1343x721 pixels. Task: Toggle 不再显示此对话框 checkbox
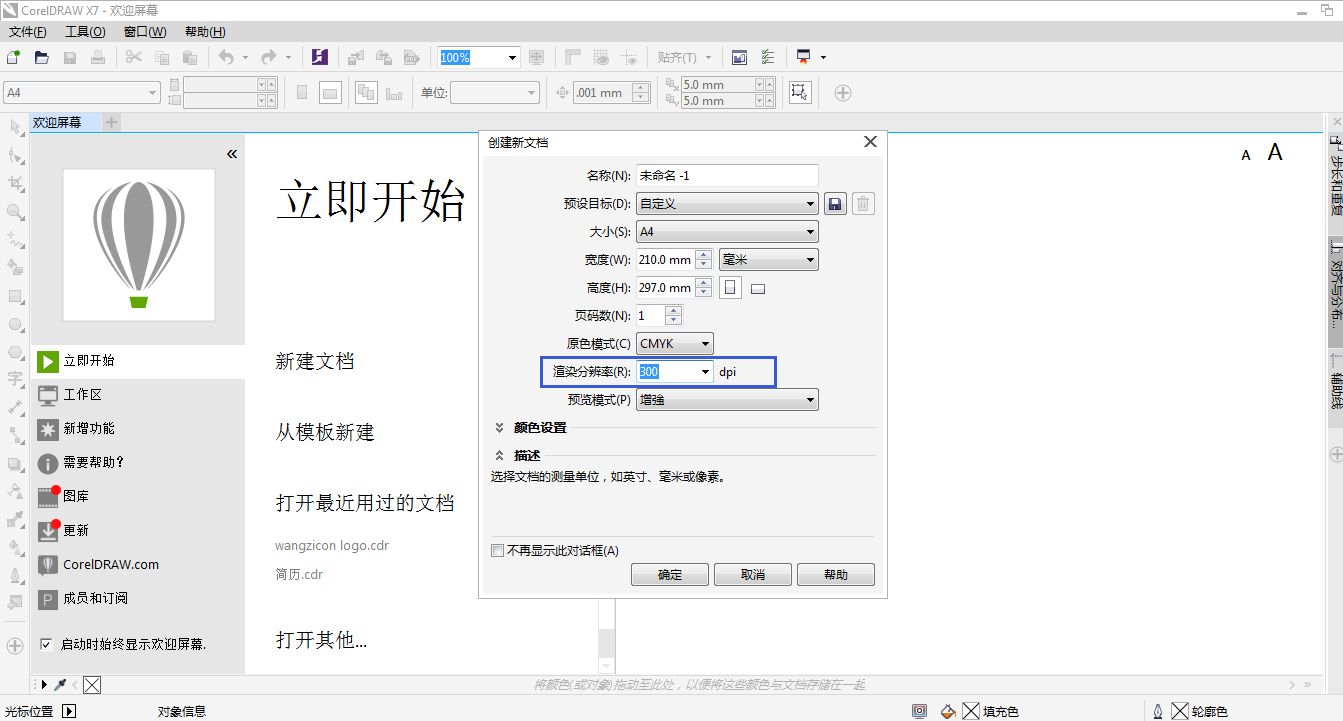(x=497, y=551)
